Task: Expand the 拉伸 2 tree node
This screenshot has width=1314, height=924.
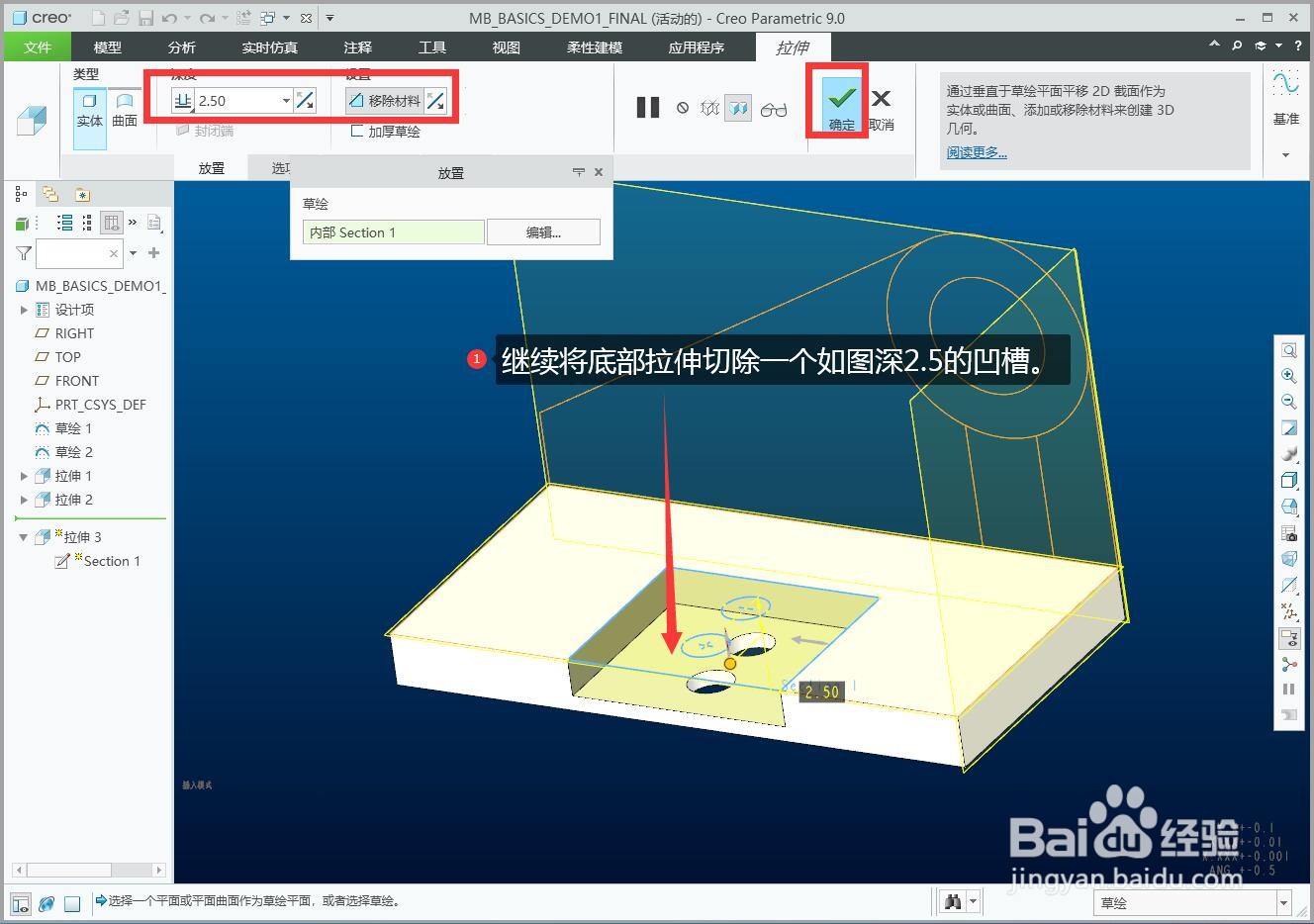Action: pos(25,500)
